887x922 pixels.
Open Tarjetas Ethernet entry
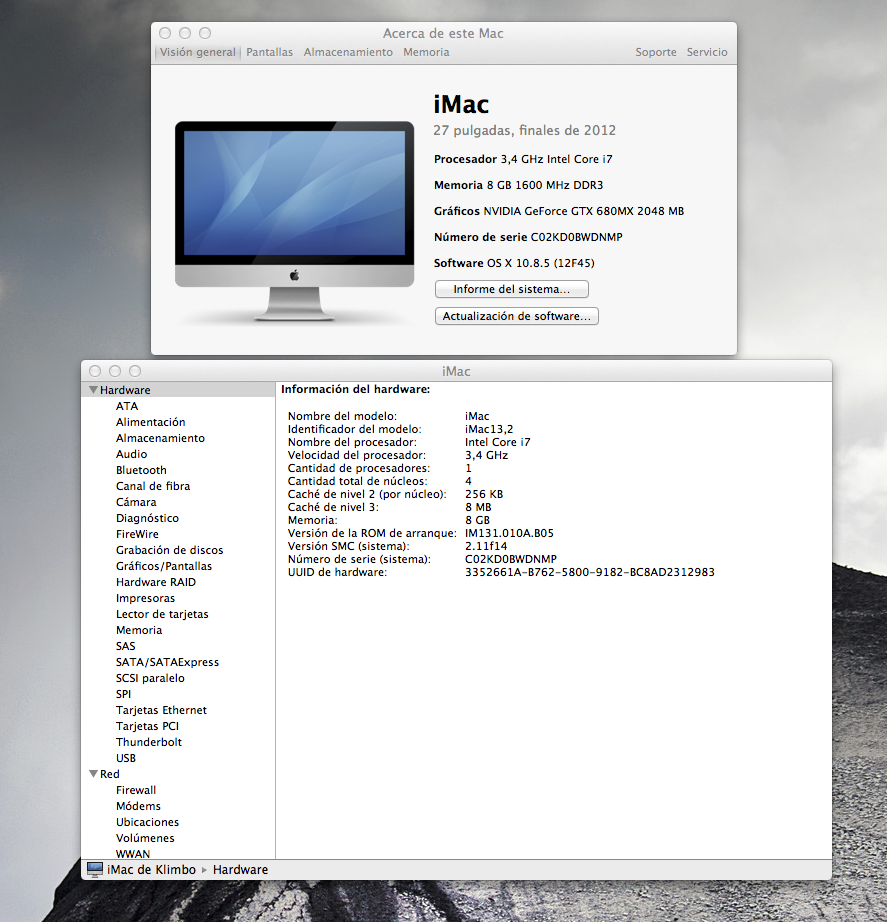(x=162, y=710)
